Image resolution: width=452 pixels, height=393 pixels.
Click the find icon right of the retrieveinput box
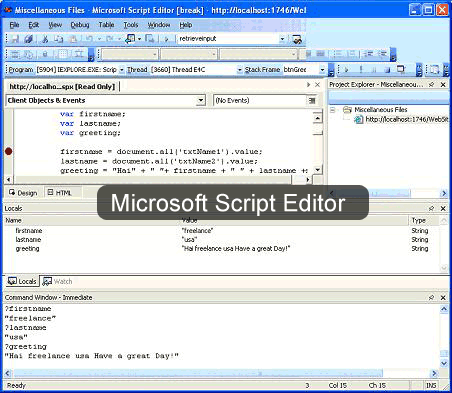[x=297, y=39]
